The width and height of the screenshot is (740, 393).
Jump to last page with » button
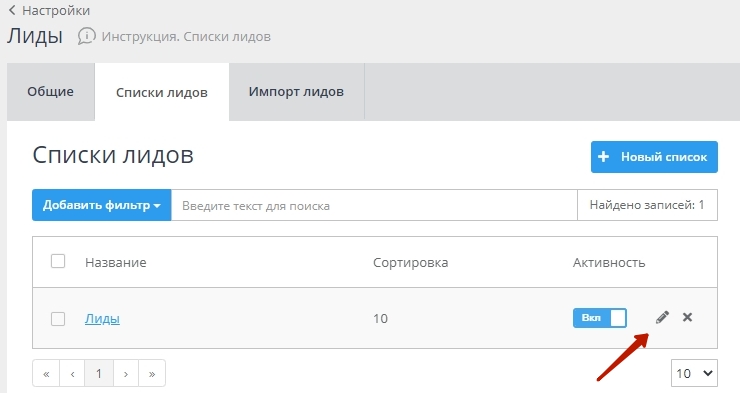pyautogui.click(x=152, y=374)
